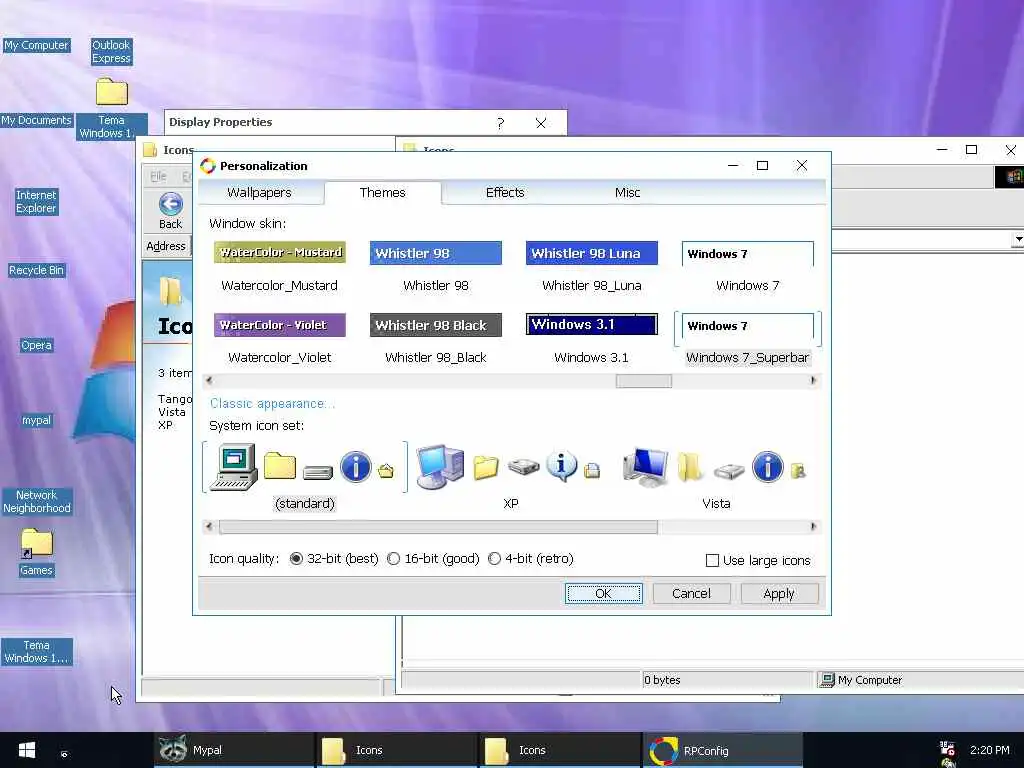
Task: Click the window skin list's right scroll arrow
Action: point(813,381)
